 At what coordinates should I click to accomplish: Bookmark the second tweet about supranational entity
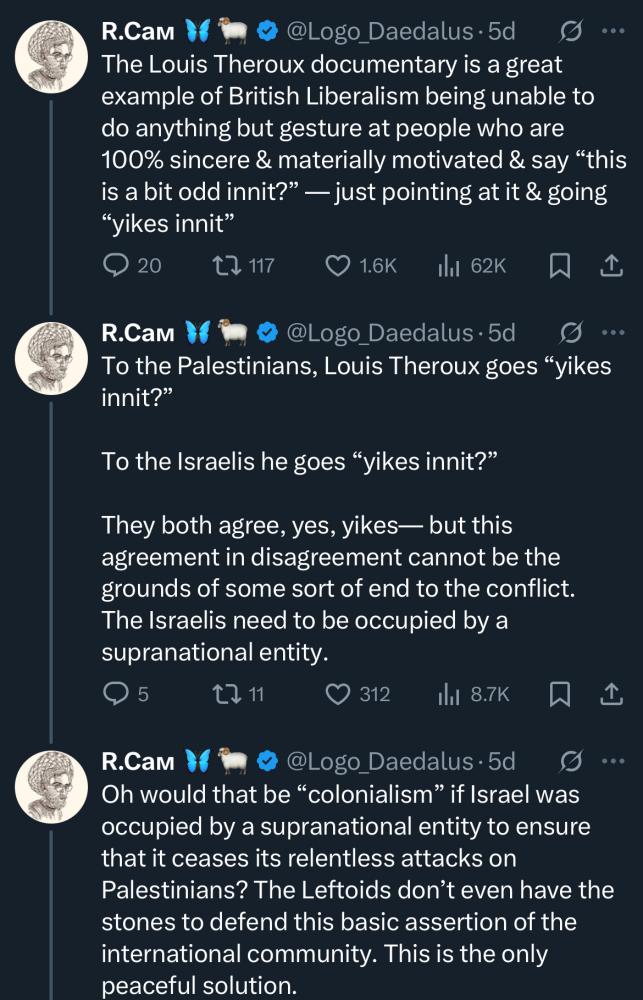[561, 693]
